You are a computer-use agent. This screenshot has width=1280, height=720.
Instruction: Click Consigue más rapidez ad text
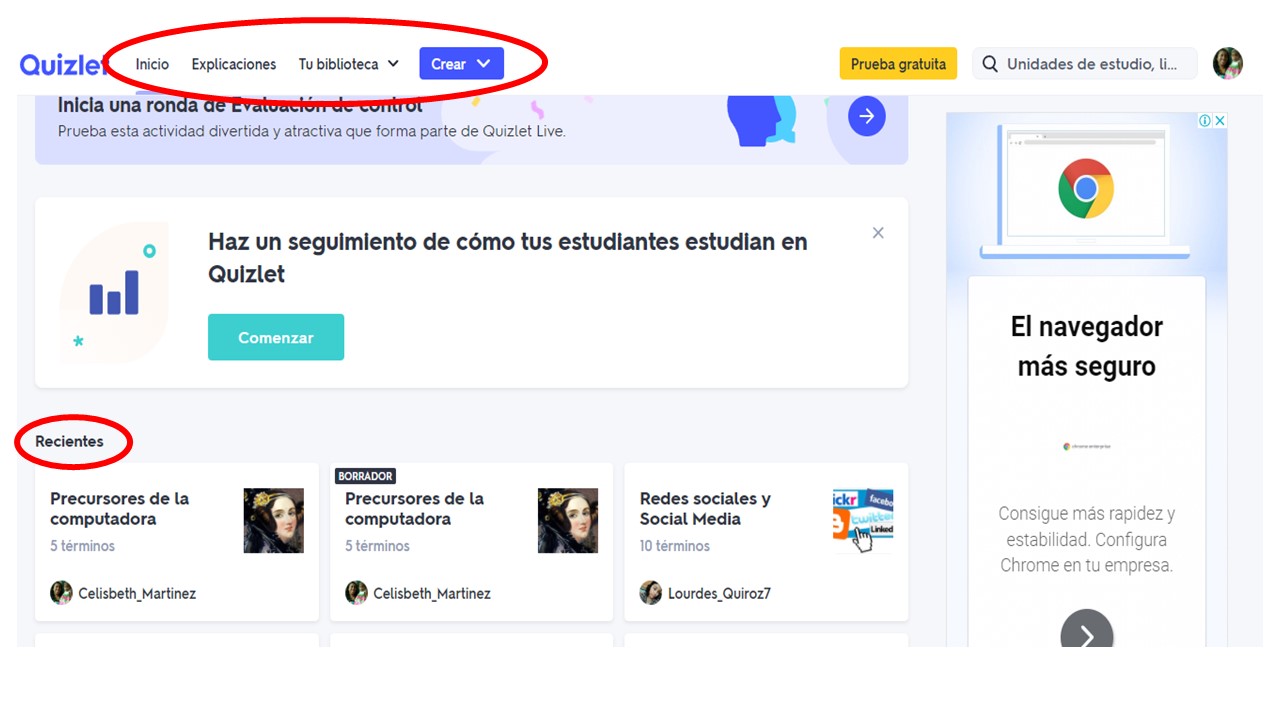click(x=1087, y=539)
